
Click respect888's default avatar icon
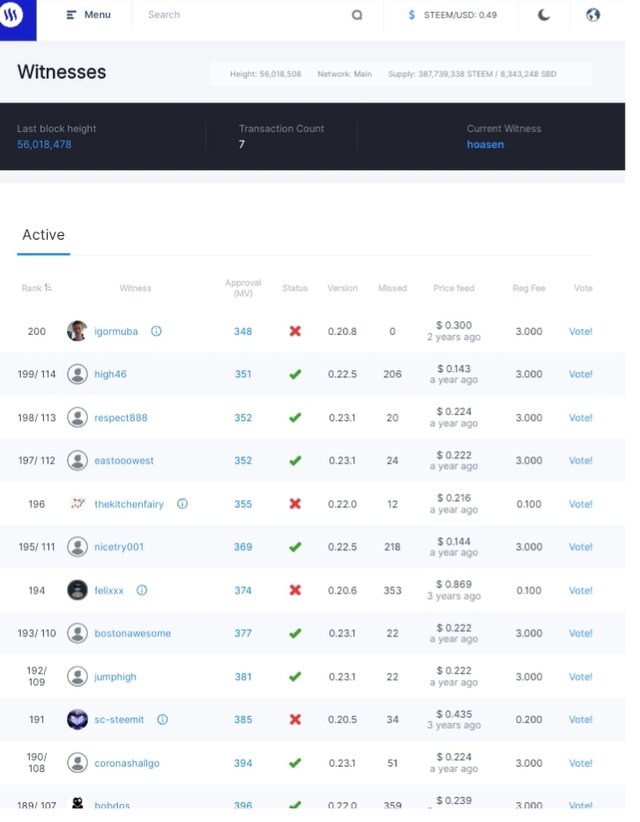(x=77, y=418)
